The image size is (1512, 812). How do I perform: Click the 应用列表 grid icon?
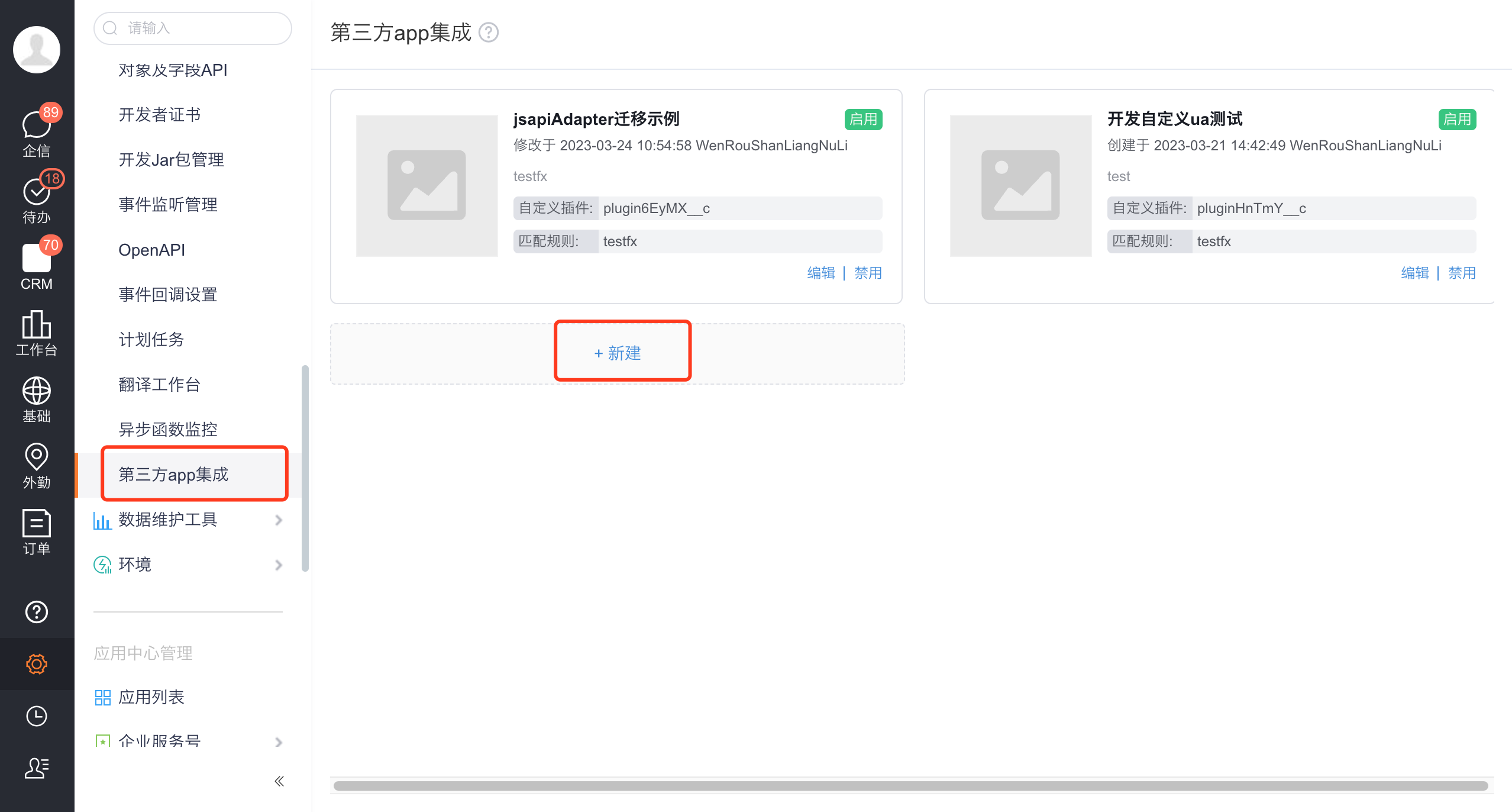(102, 698)
